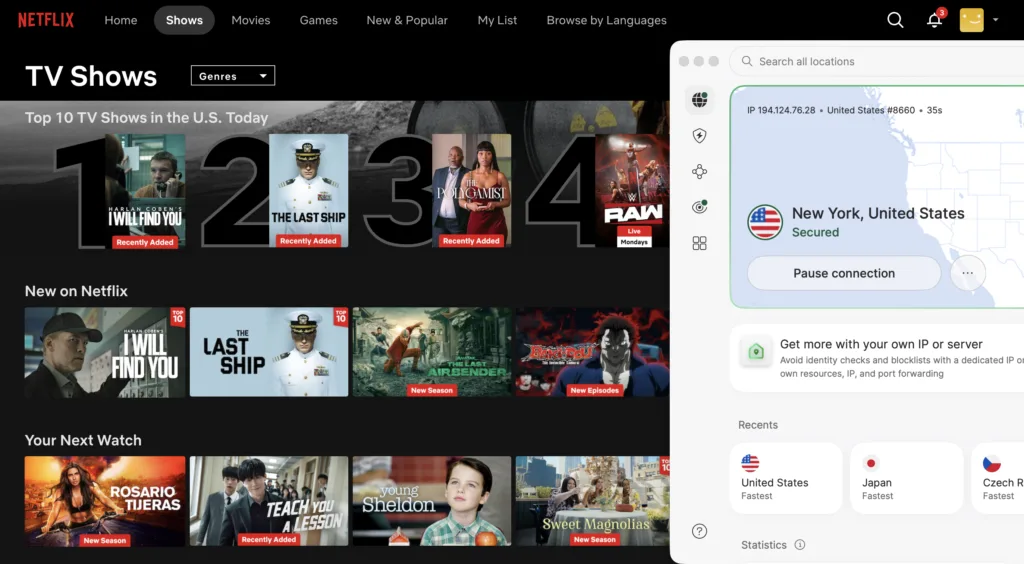The width and height of the screenshot is (1024, 564).
Task: Click Pause connection button
Action: point(844,274)
